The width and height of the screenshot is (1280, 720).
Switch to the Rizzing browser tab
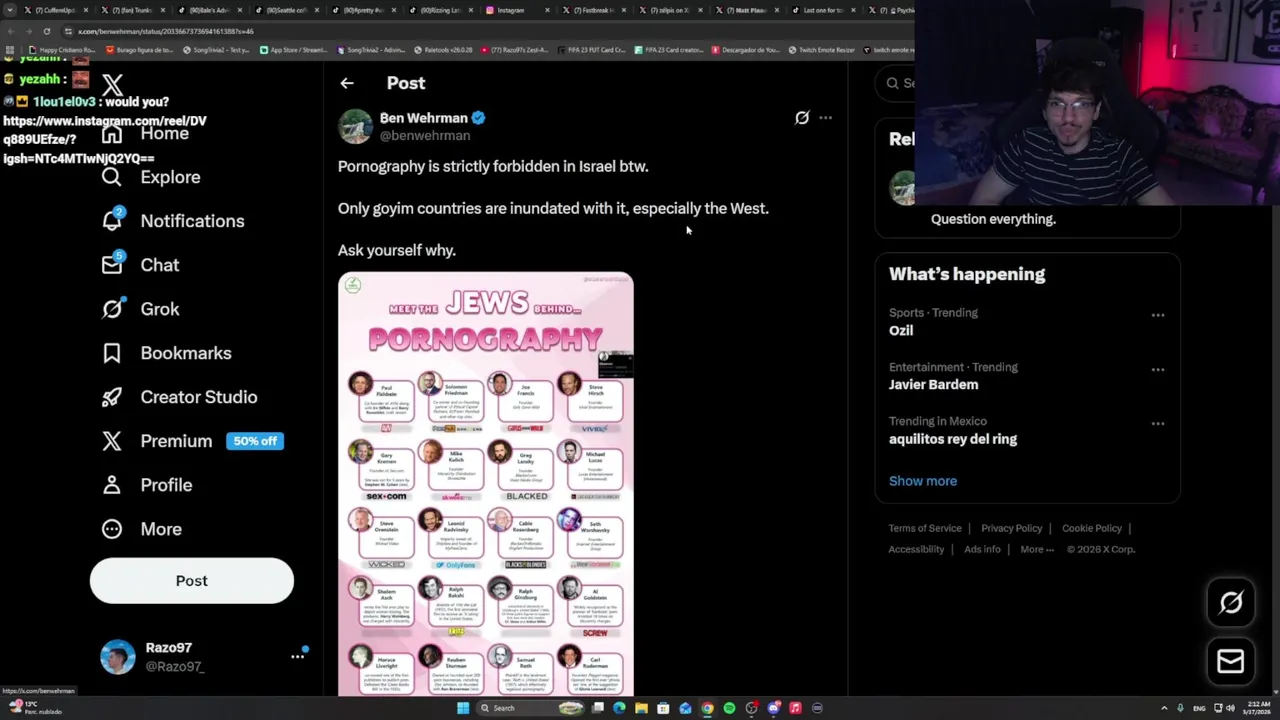pyautogui.click(x=439, y=10)
